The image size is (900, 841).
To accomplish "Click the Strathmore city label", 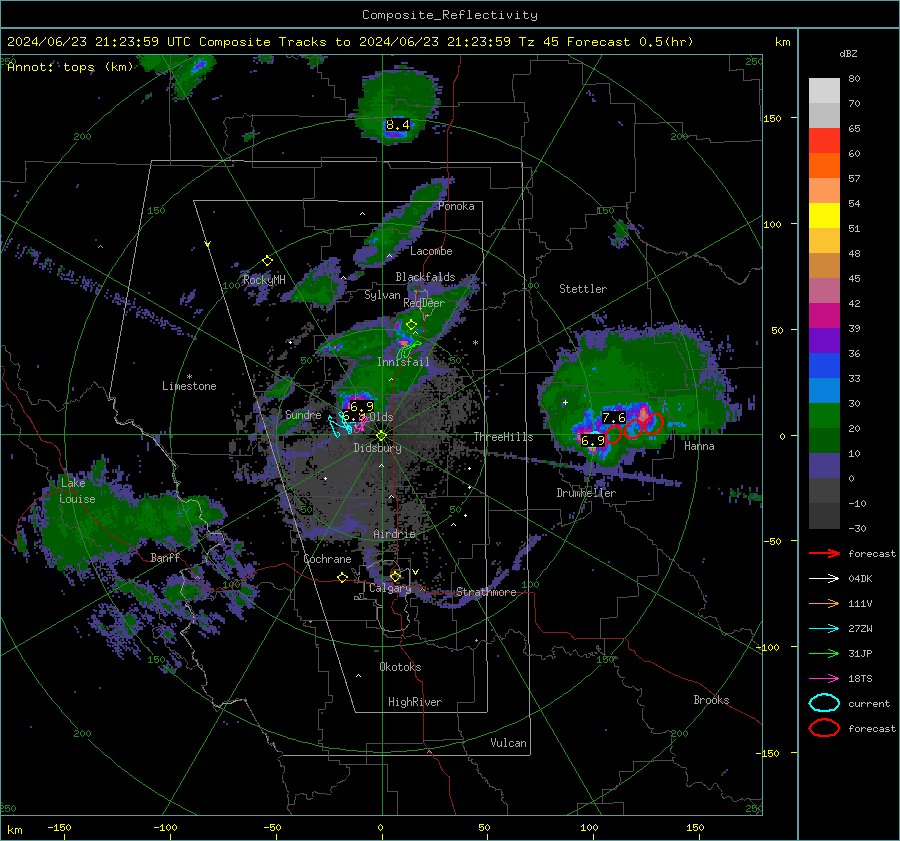I will click(486, 592).
